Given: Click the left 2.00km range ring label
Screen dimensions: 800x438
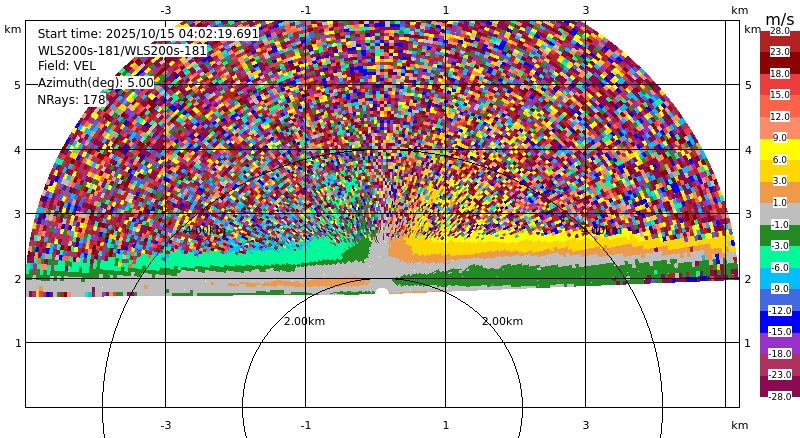Looking at the screenshot, I should click(305, 321).
